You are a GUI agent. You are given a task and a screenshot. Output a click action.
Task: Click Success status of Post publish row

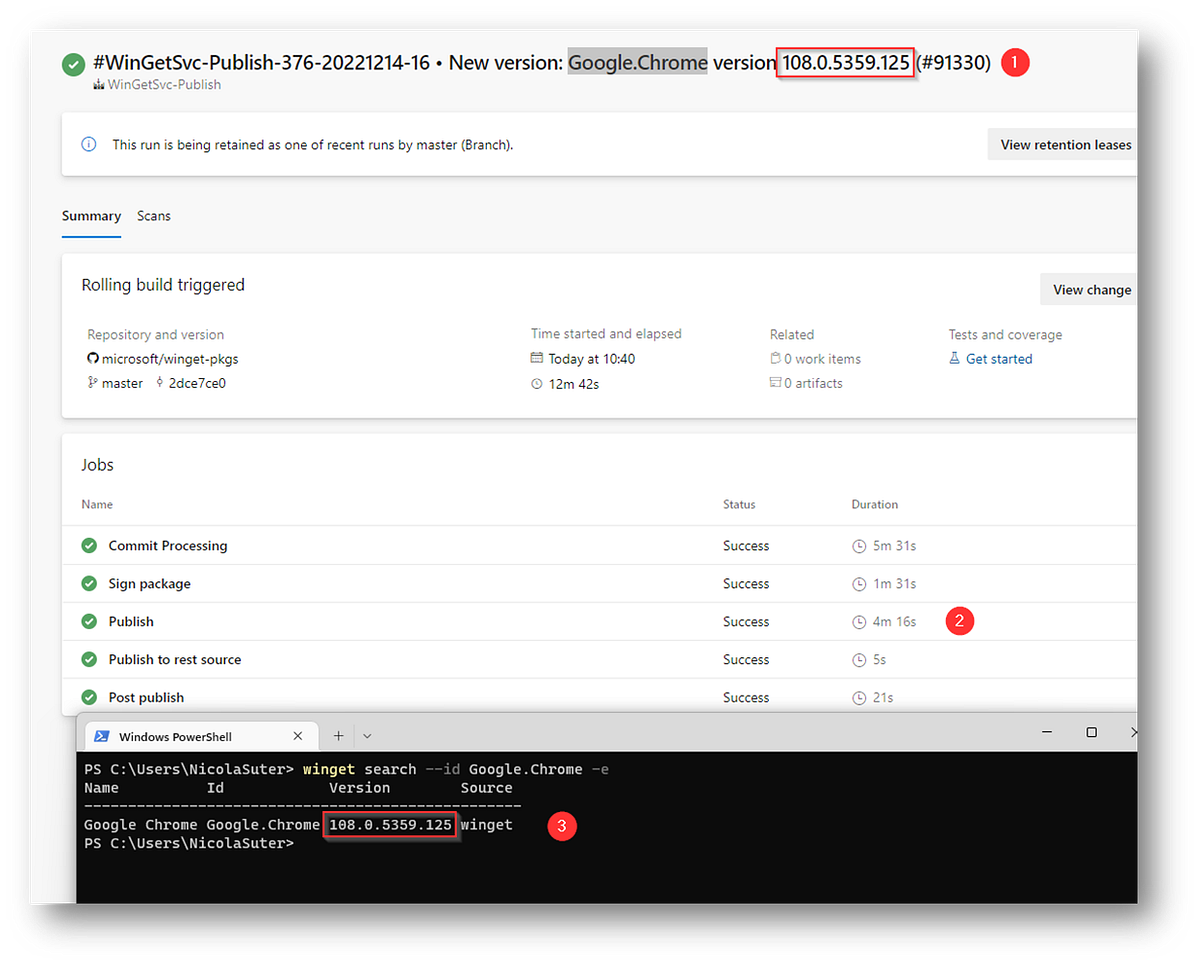point(746,698)
